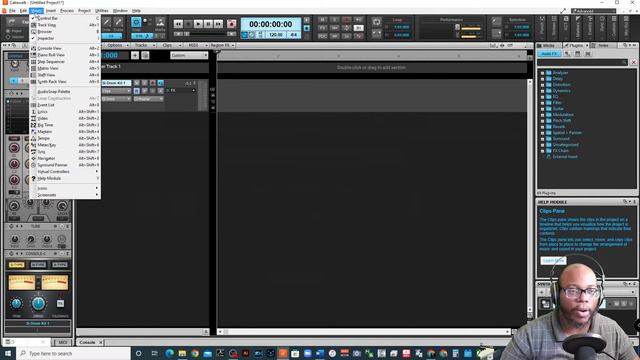Expand the Delay plugin folder
This screenshot has height=360, width=640.
(542, 79)
